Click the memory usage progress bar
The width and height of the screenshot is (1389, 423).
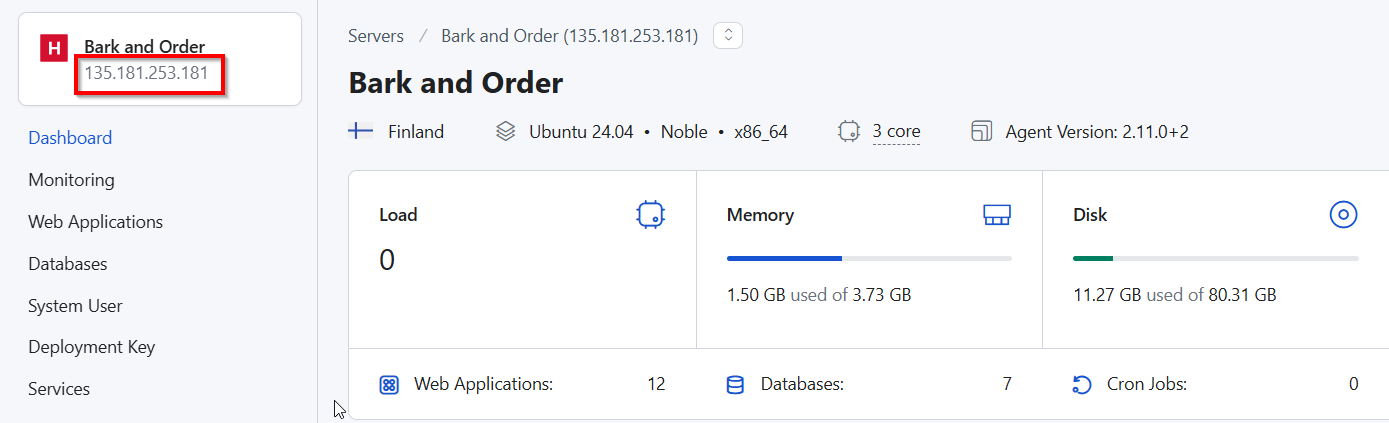868,258
